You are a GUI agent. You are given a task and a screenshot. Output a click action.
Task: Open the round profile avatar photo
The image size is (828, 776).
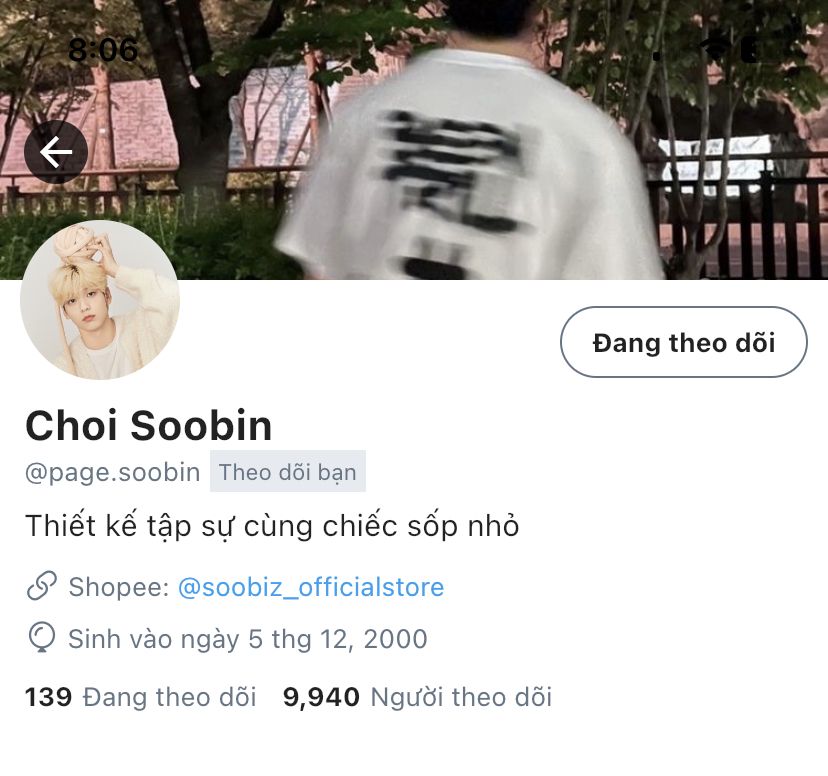point(100,299)
